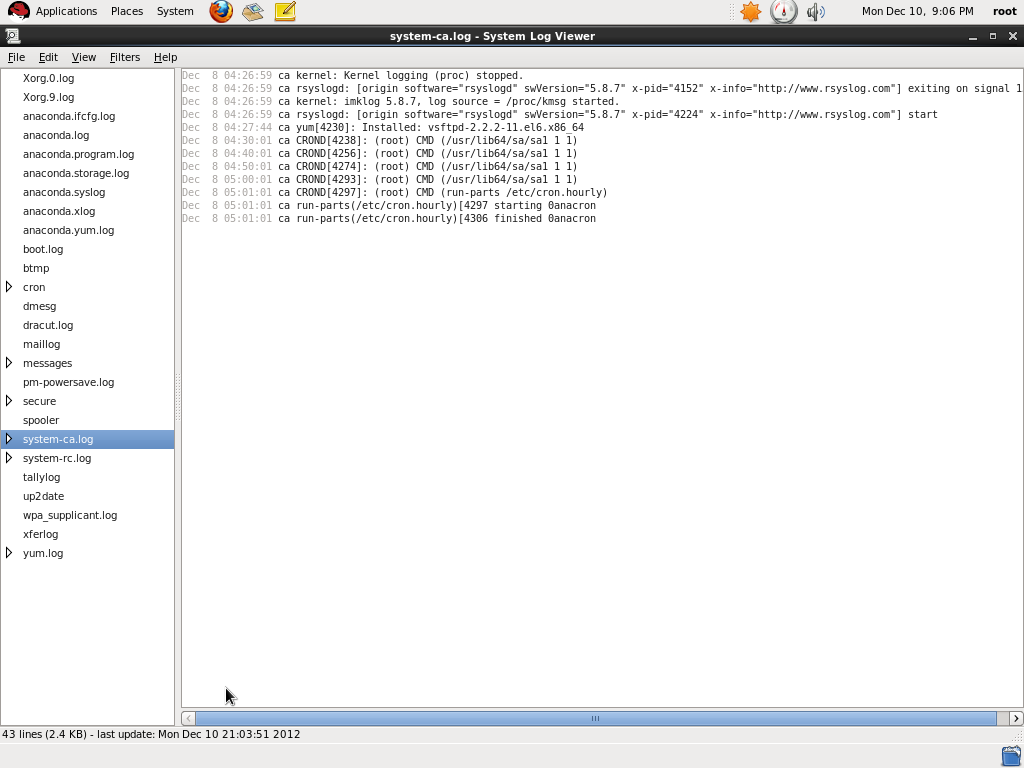Open the Applications menu
Screen dimensions: 1024x768
66,11
